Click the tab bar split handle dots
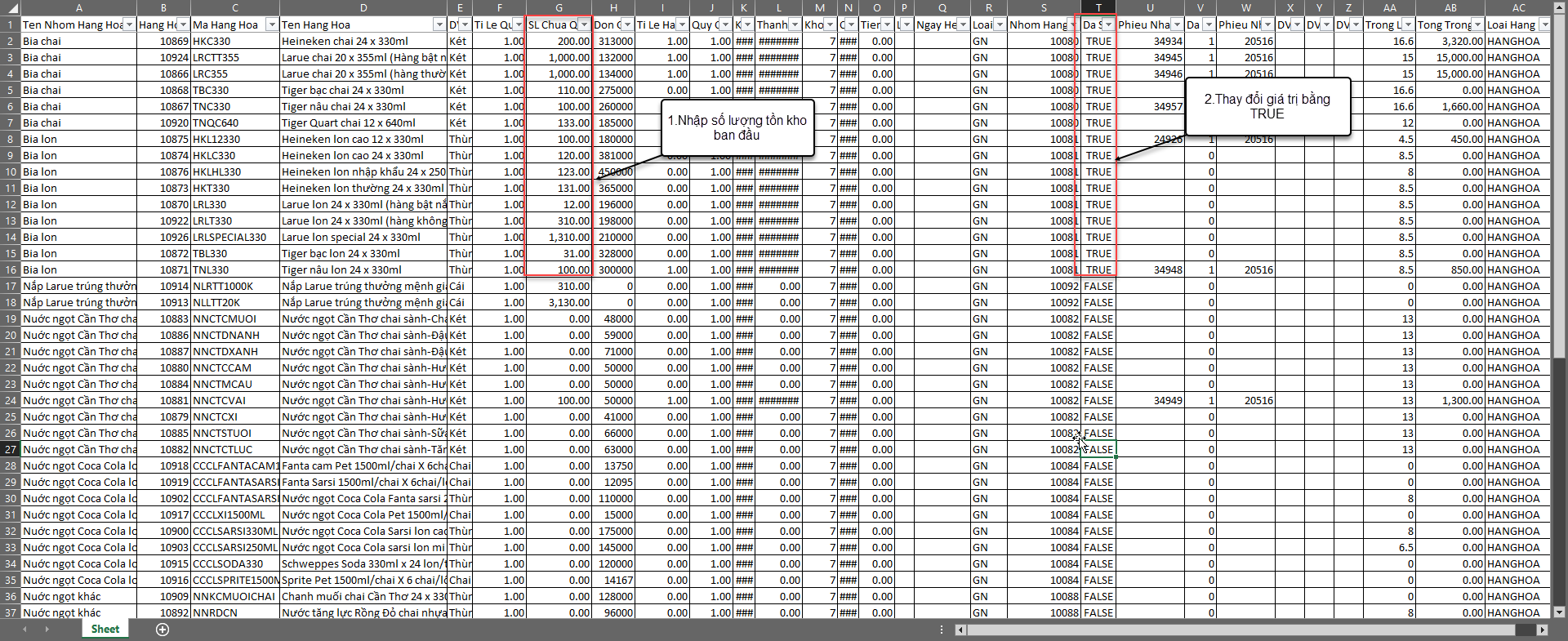Viewport: 1568px width, 641px height. pyautogui.click(x=942, y=630)
